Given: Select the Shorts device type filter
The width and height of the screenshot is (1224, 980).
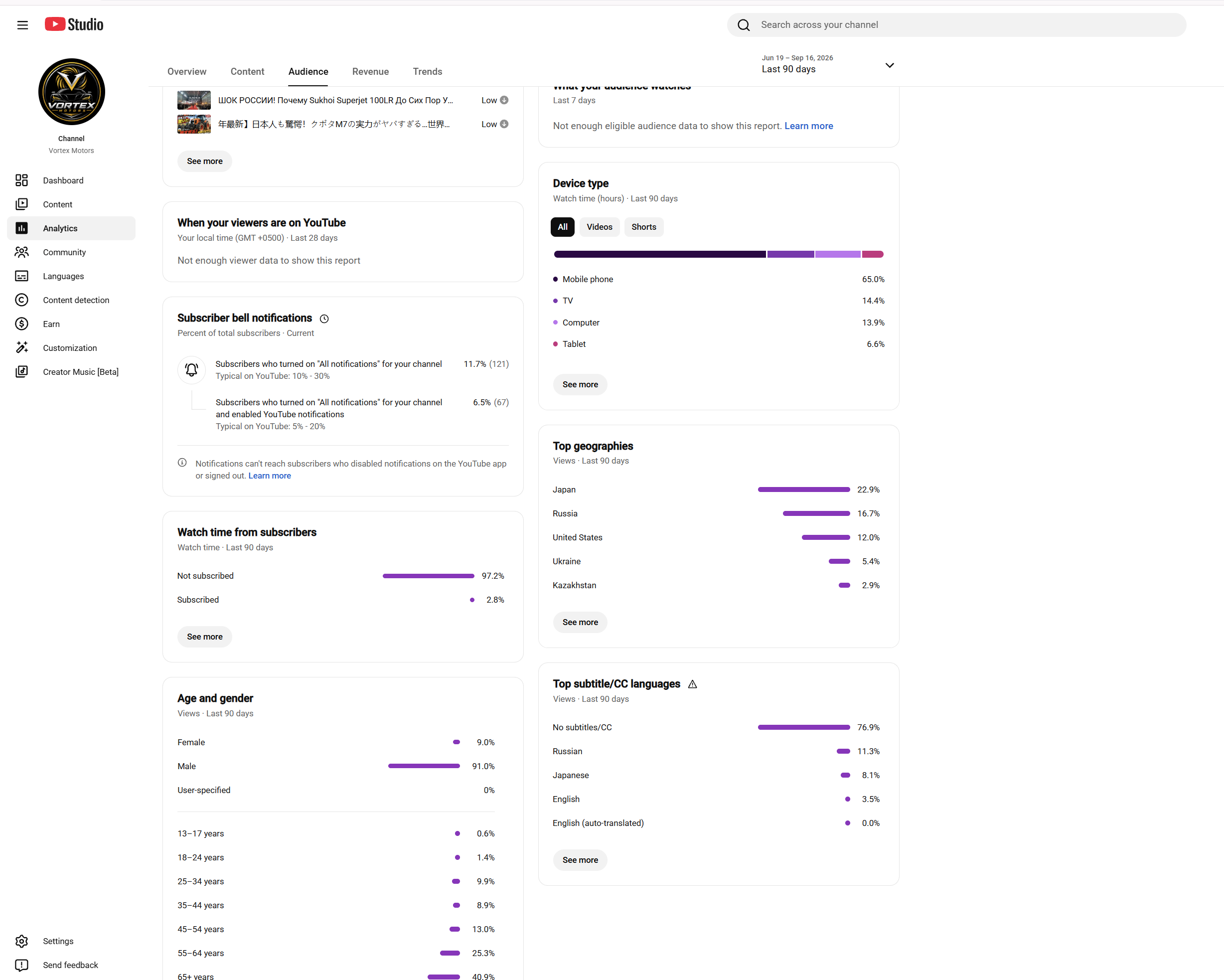Looking at the screenshot, I should pos(643,226).
